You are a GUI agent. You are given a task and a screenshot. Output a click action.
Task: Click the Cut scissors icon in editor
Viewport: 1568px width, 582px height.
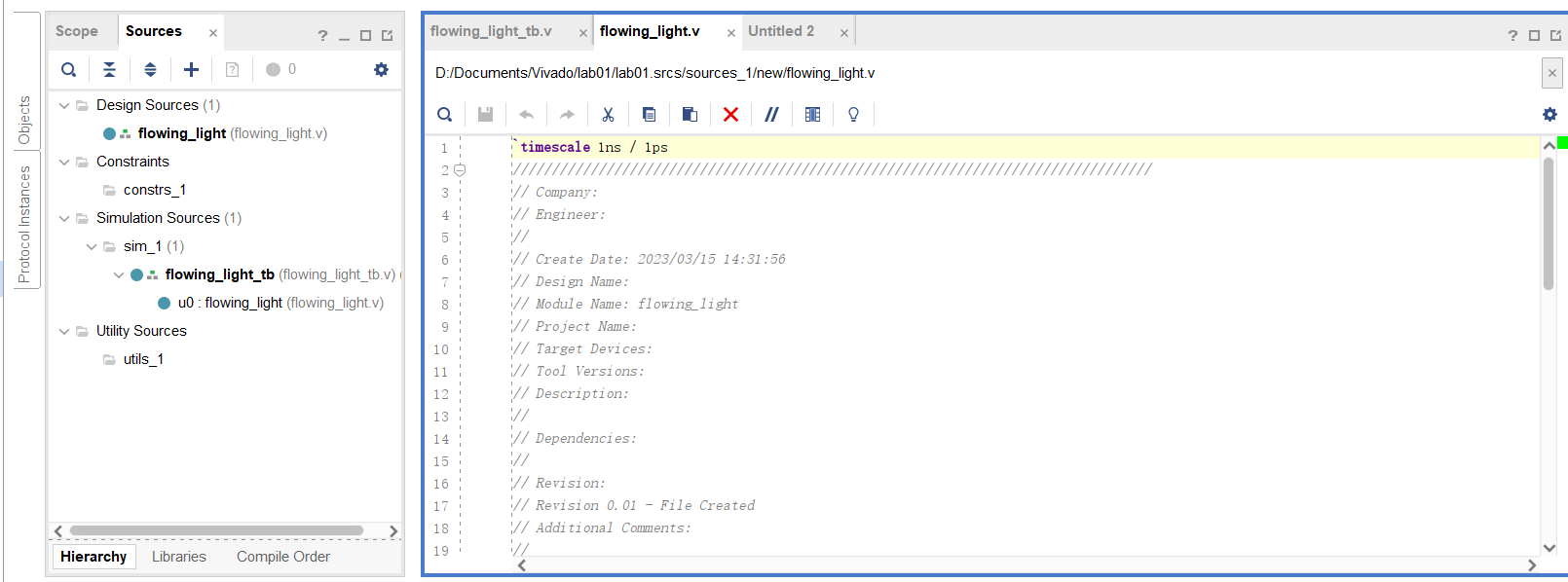[608, 115]
